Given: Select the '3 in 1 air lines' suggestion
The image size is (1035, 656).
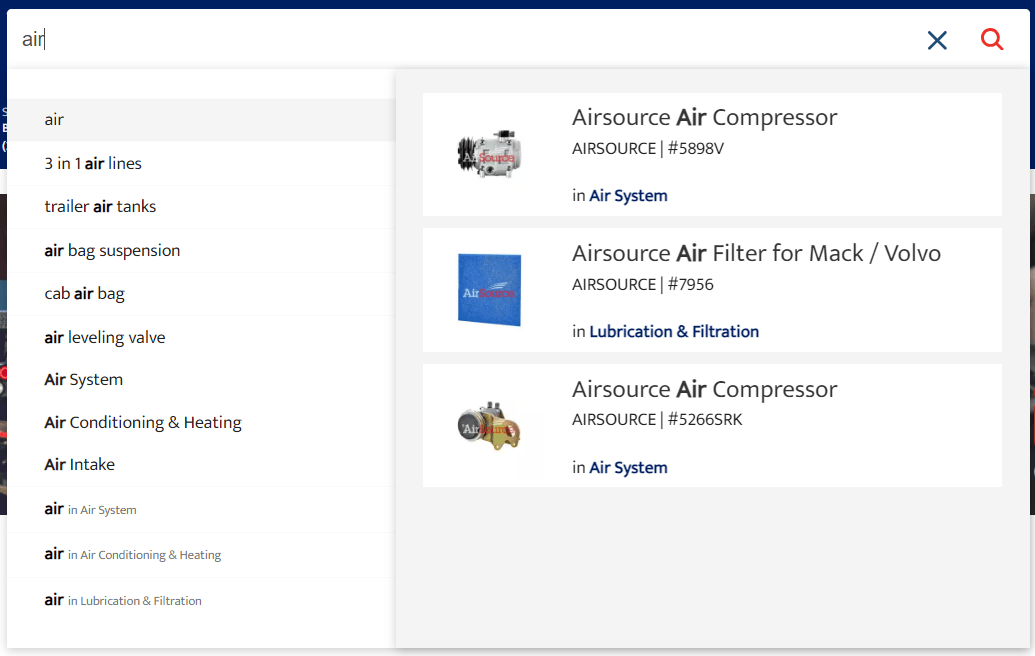Looking at the screenshot, I should coord(92,163).
